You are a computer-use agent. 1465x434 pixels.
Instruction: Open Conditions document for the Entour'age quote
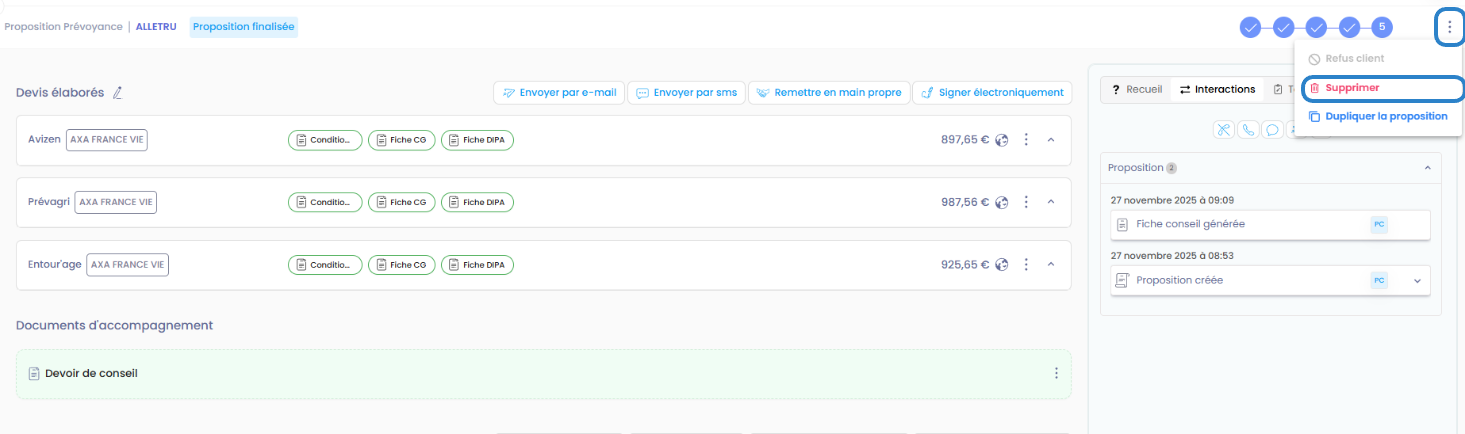coord(325,265)
